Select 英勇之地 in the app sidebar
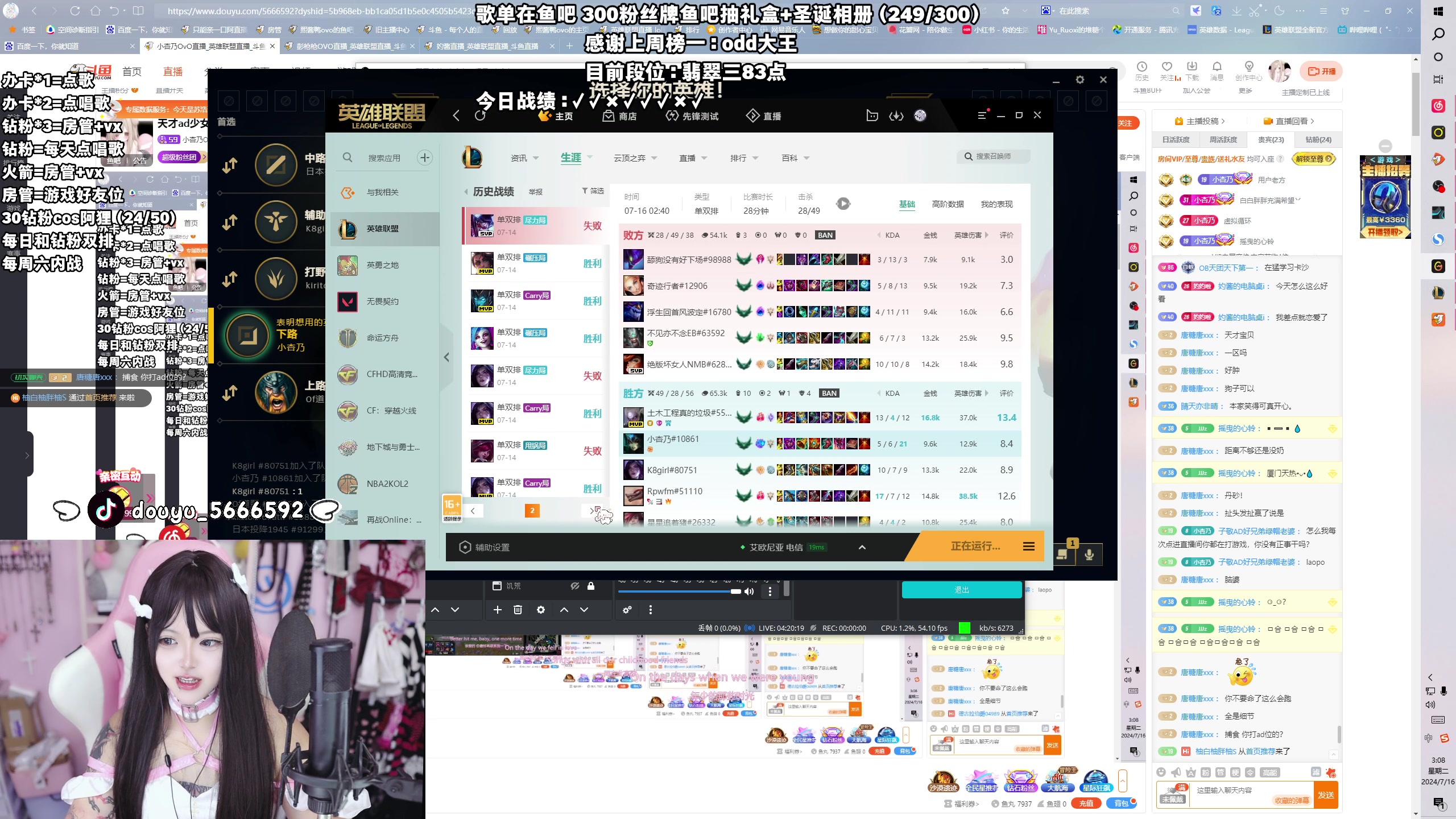The width and height of the screenshot is (1456, 819). coord(385,265)
